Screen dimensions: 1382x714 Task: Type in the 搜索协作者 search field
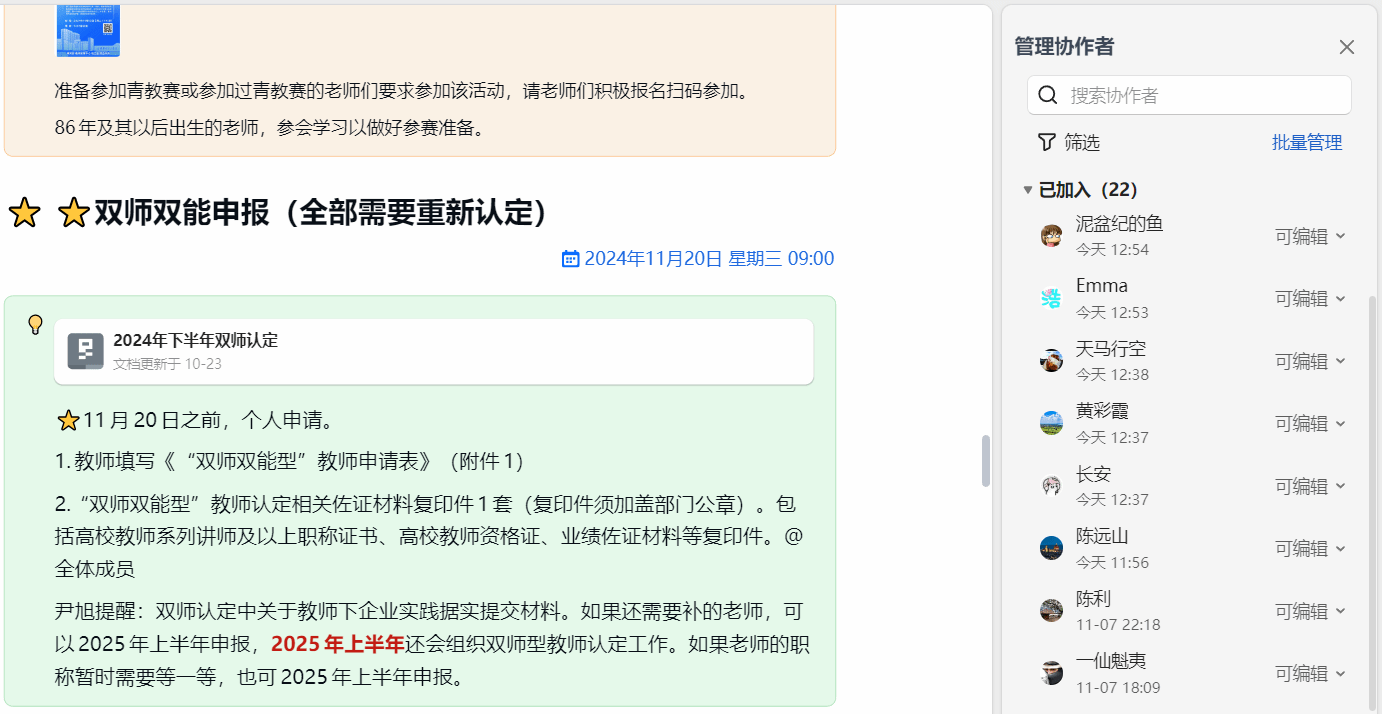pos(1200,95)
